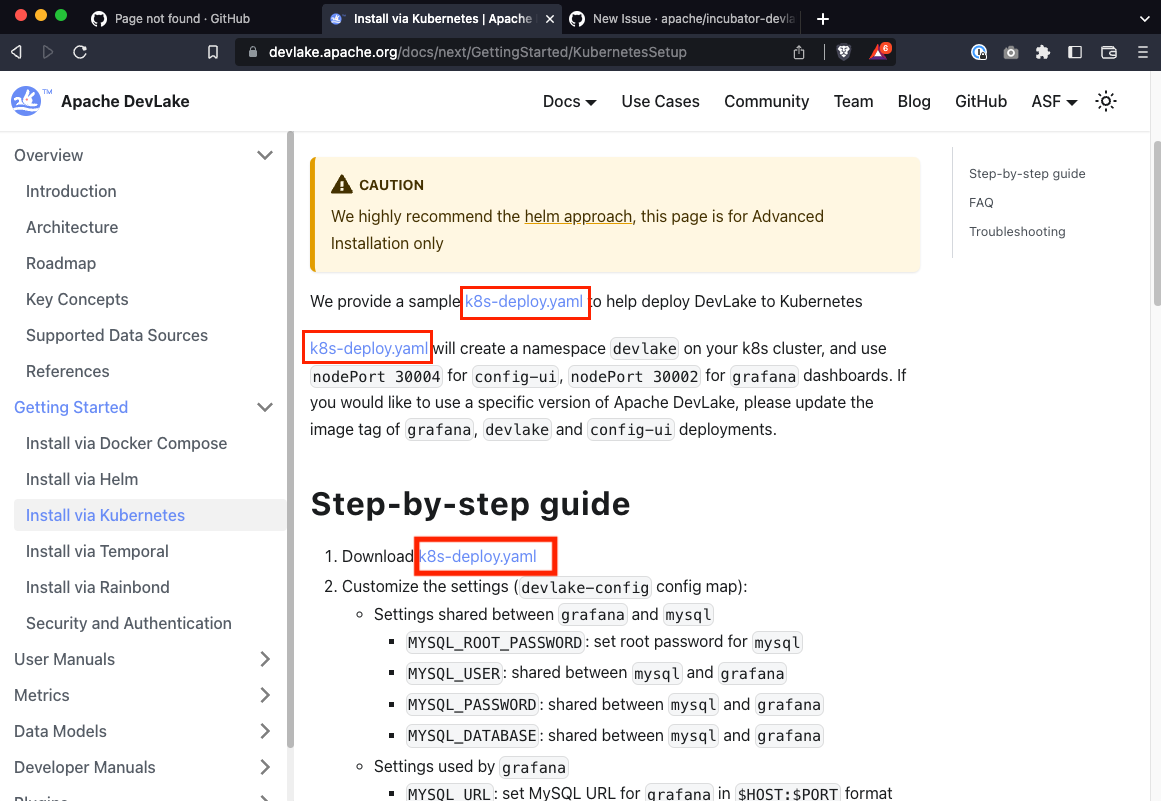Click the password manager extension icon
Screen dimensions: 1161x801
[x=979, y=52]
